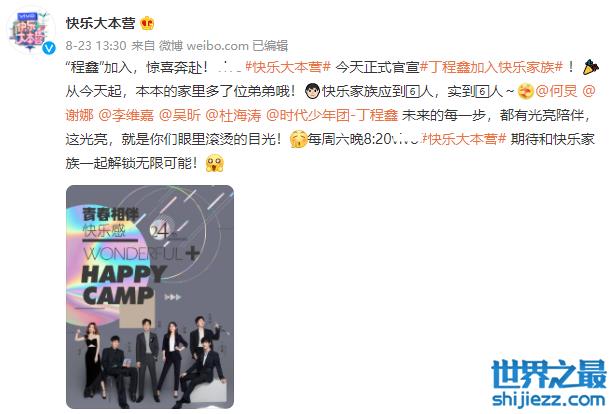
Task: Click the crying emoji before 每周六晚
Action: tap(298, 139)
